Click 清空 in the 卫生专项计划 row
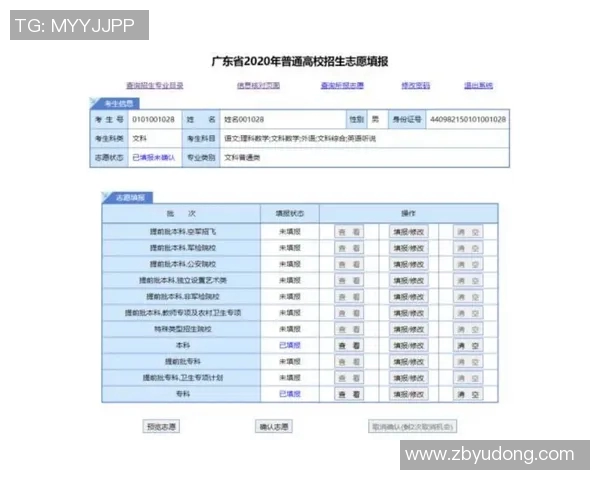Viewport: 600px width, 480px height. [468, 378]
